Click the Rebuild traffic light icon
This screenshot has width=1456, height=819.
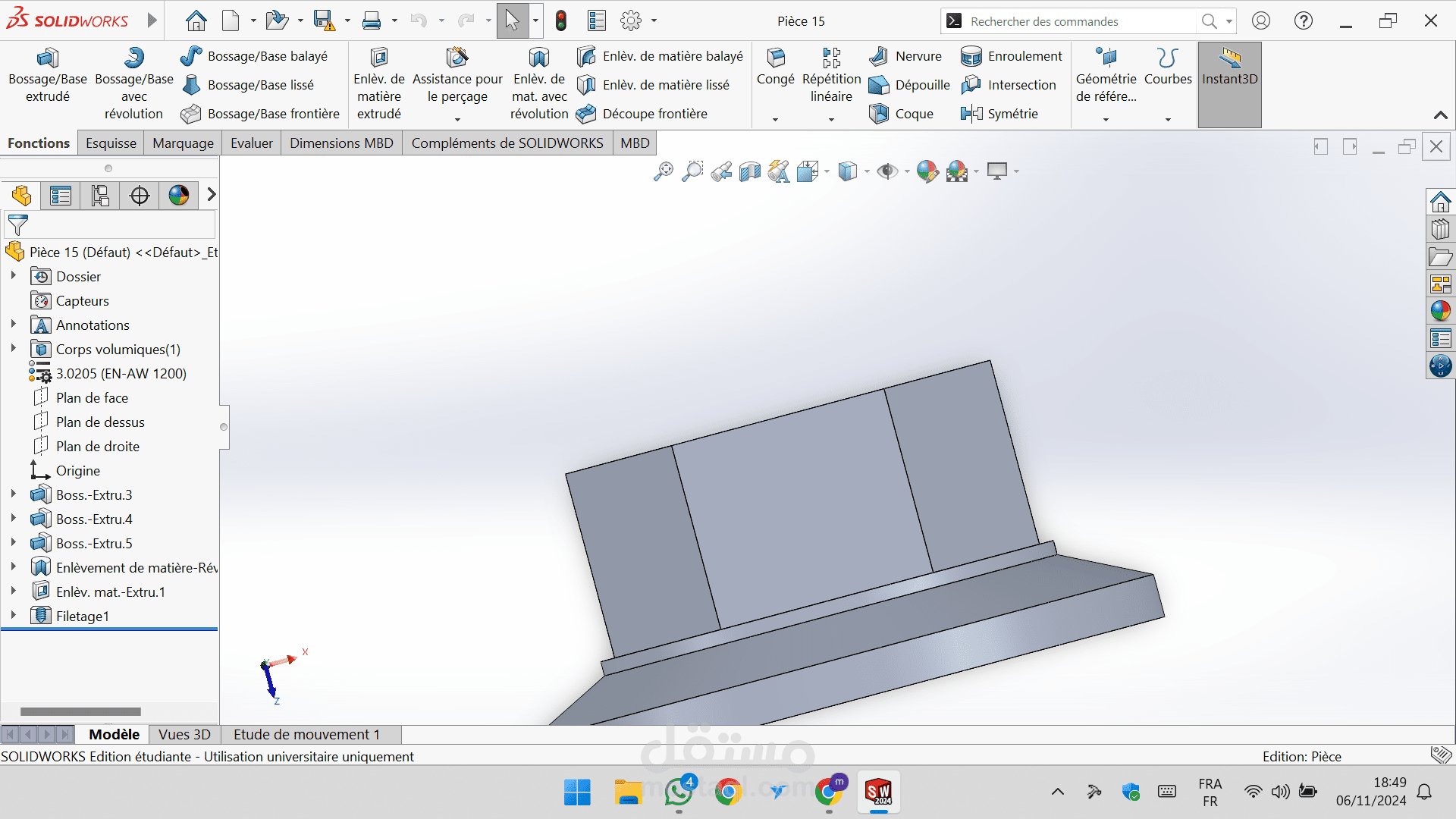560,21
